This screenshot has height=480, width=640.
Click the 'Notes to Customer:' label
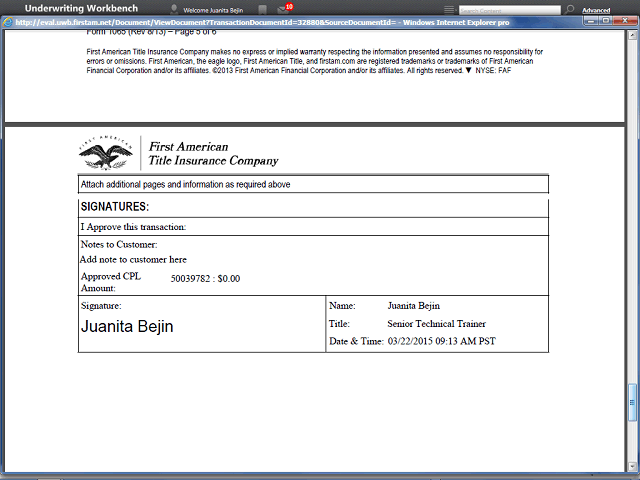point(119,244)
